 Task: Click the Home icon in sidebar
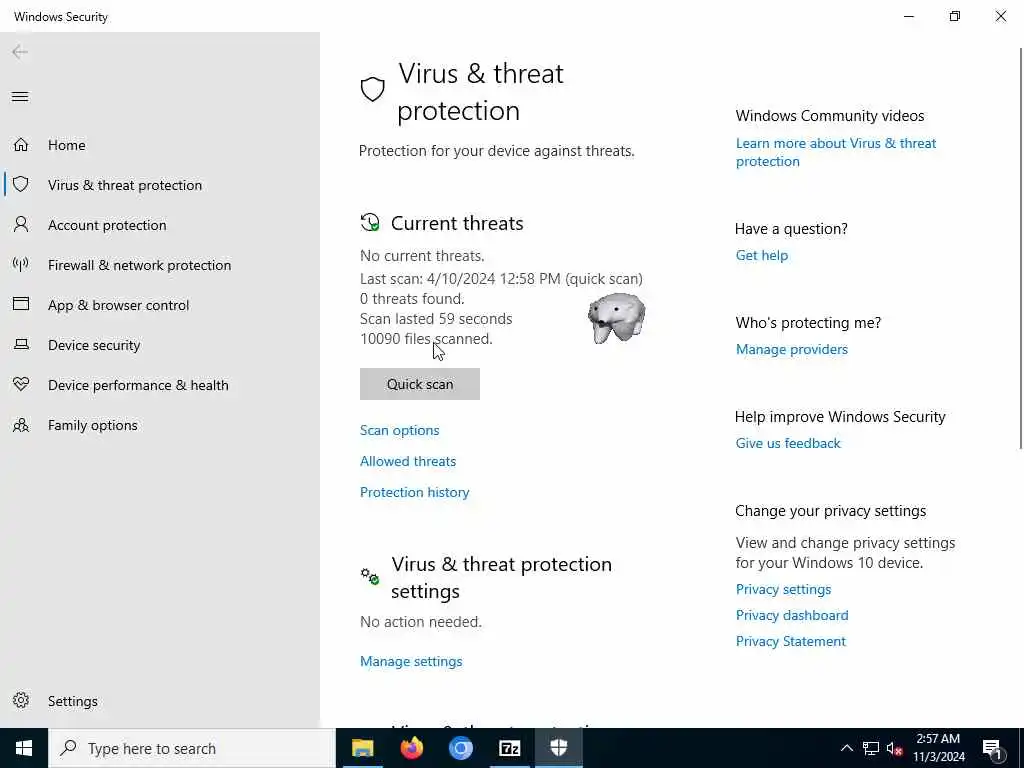click(20, 145)
